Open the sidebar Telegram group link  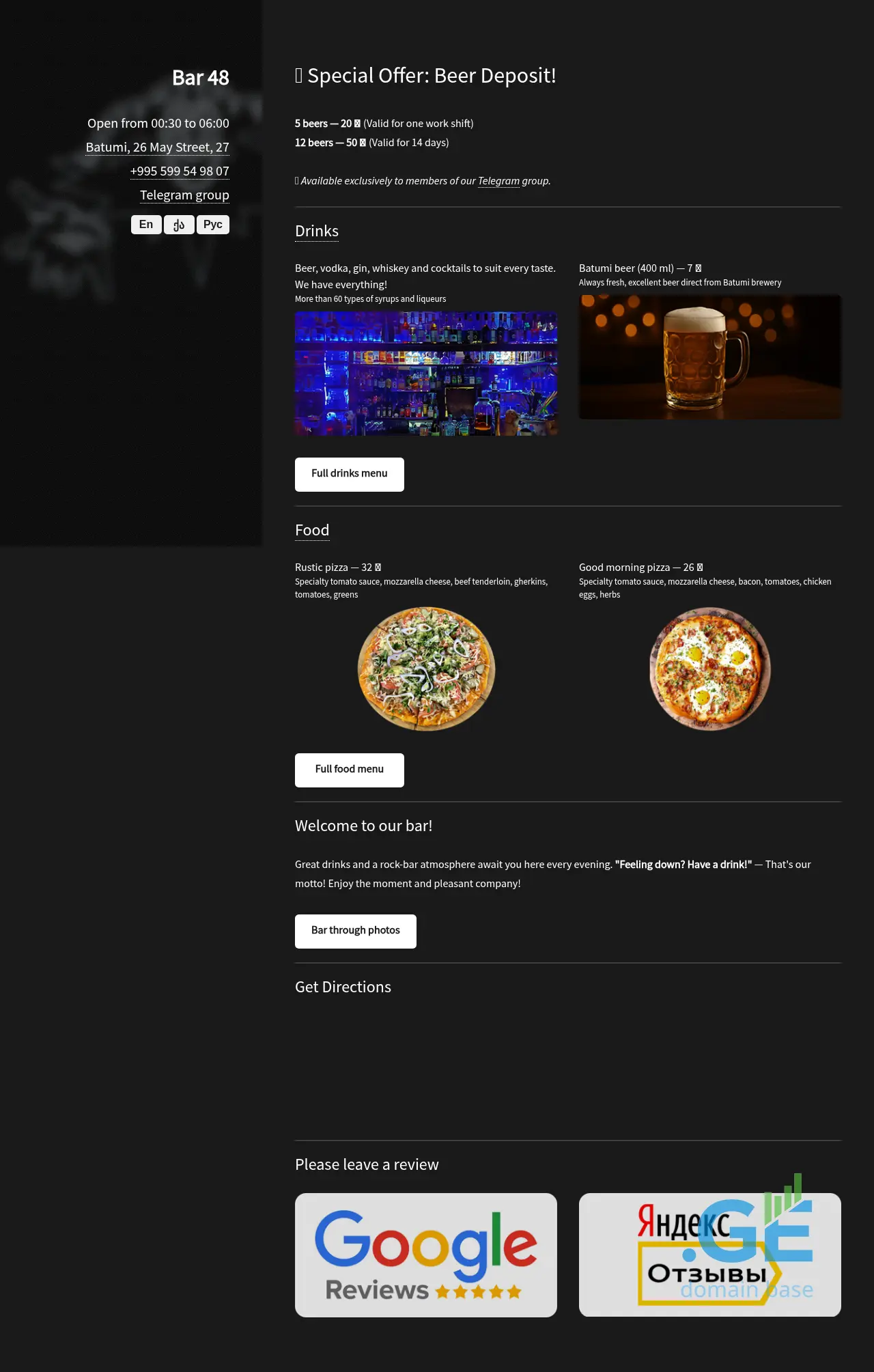184,195
